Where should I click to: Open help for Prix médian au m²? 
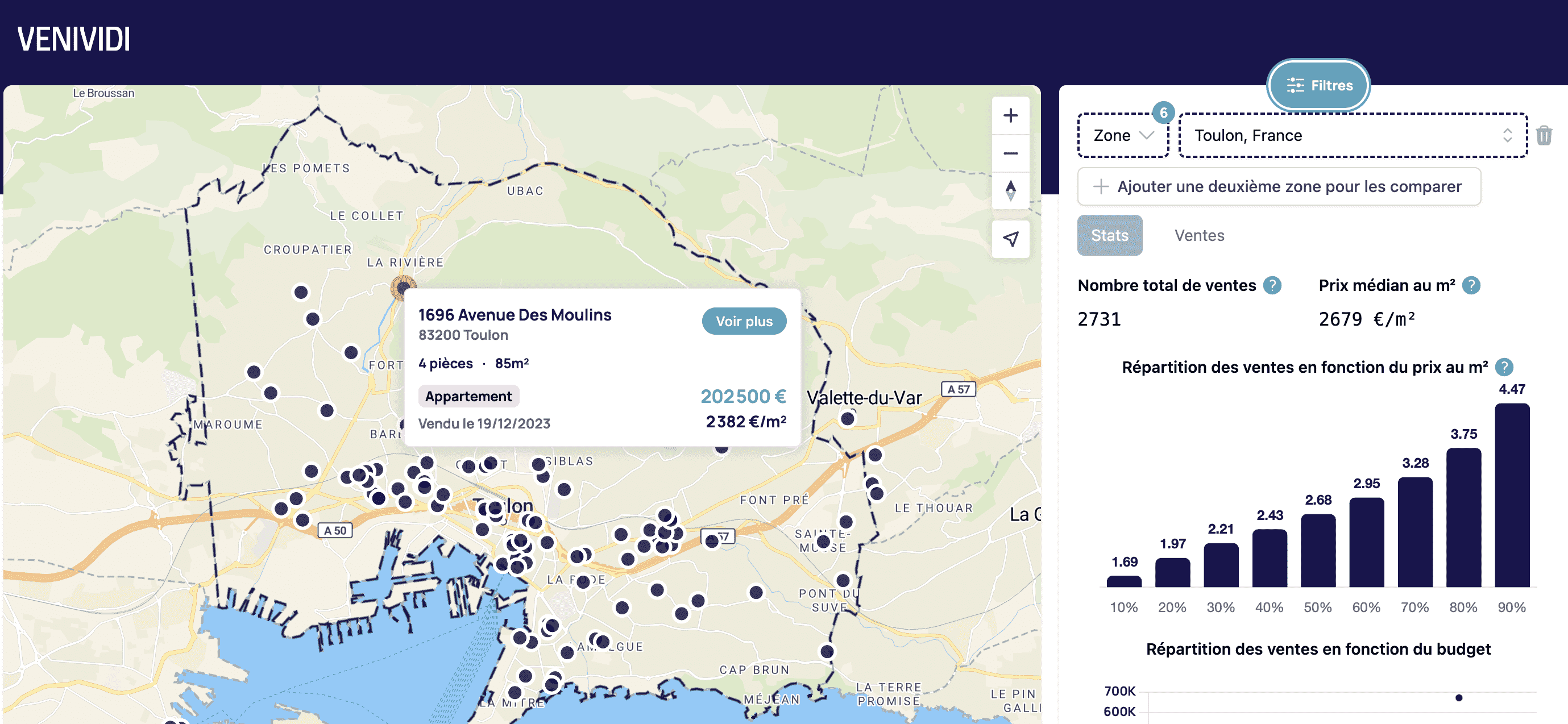[x=1471, y=285]
